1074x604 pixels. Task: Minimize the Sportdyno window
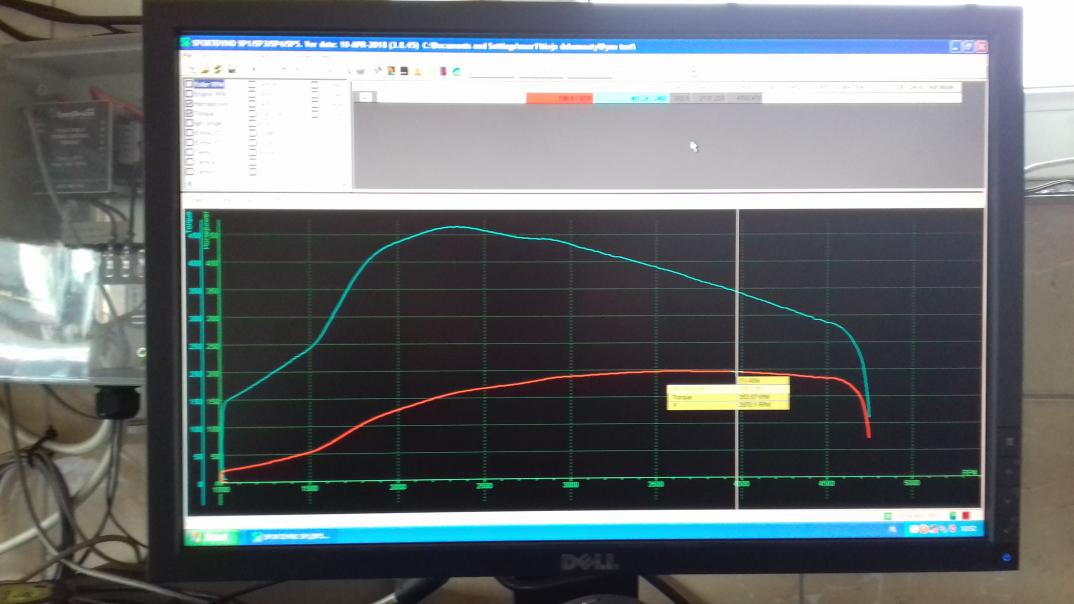pos(956,46)
